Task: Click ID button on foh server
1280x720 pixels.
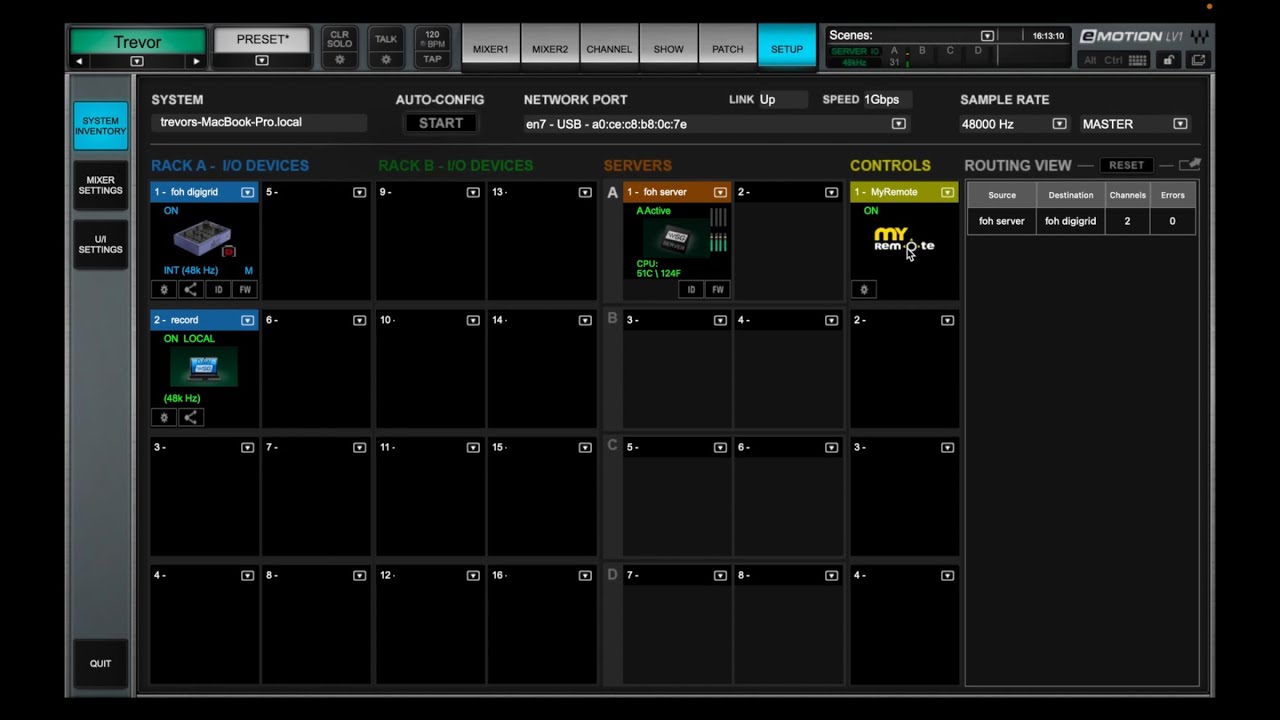Action: pyautogui.click(x=691, y=289)
